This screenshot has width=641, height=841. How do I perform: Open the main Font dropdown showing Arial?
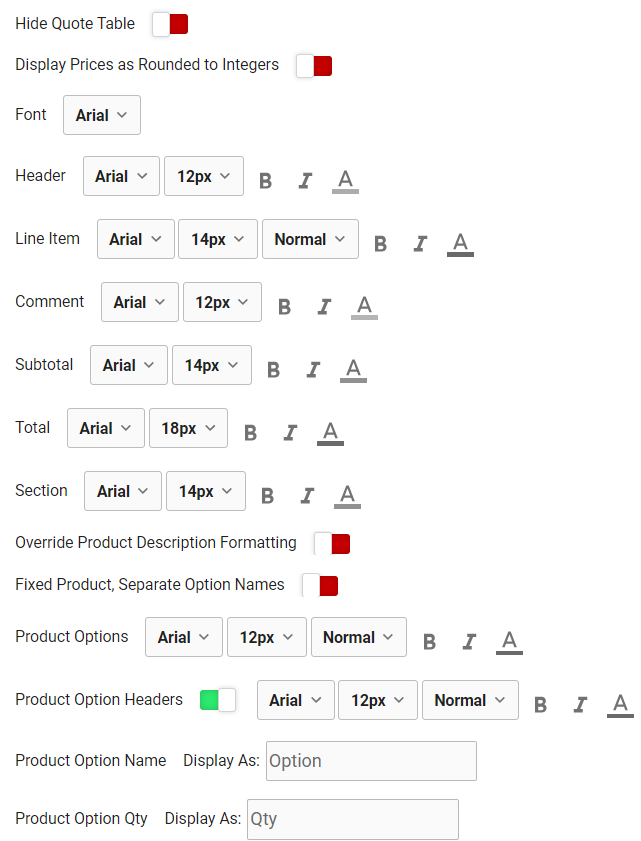click(101, 114)
